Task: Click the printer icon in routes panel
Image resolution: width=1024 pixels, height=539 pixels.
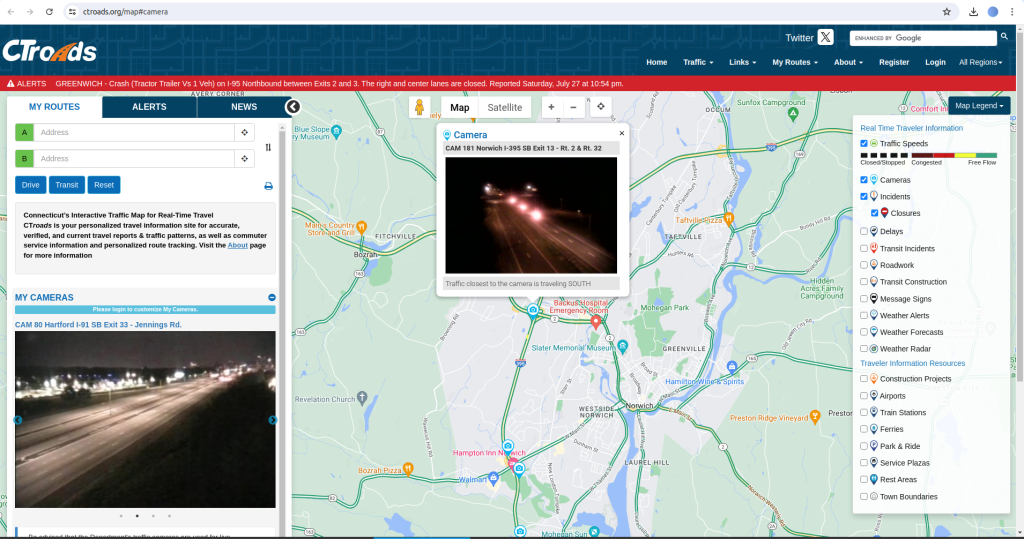Action: [268, 185]
